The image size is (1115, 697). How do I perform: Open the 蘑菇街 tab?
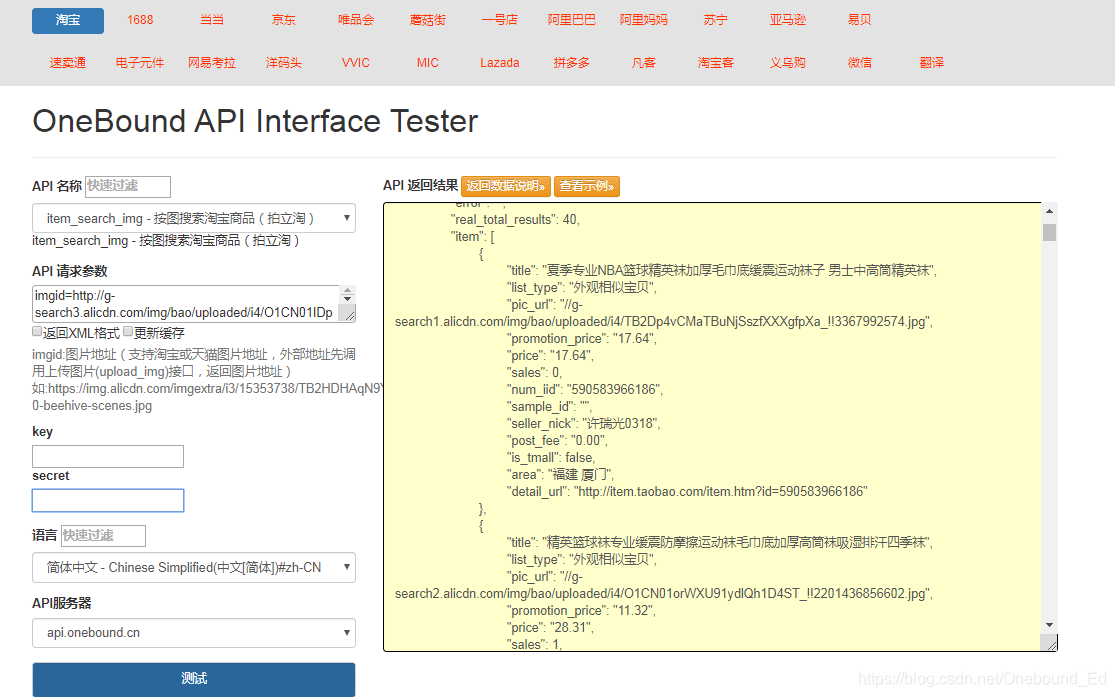pos(427,21)
